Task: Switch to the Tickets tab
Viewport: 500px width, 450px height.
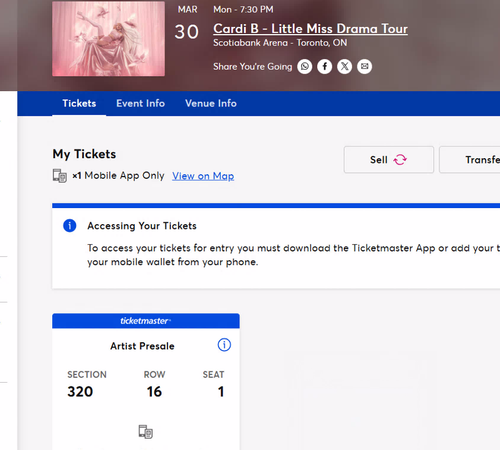Action: (79, 103)
